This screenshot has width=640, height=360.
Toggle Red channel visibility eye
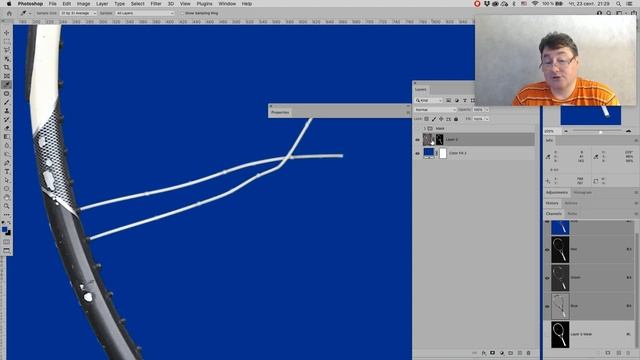[547, 249]
